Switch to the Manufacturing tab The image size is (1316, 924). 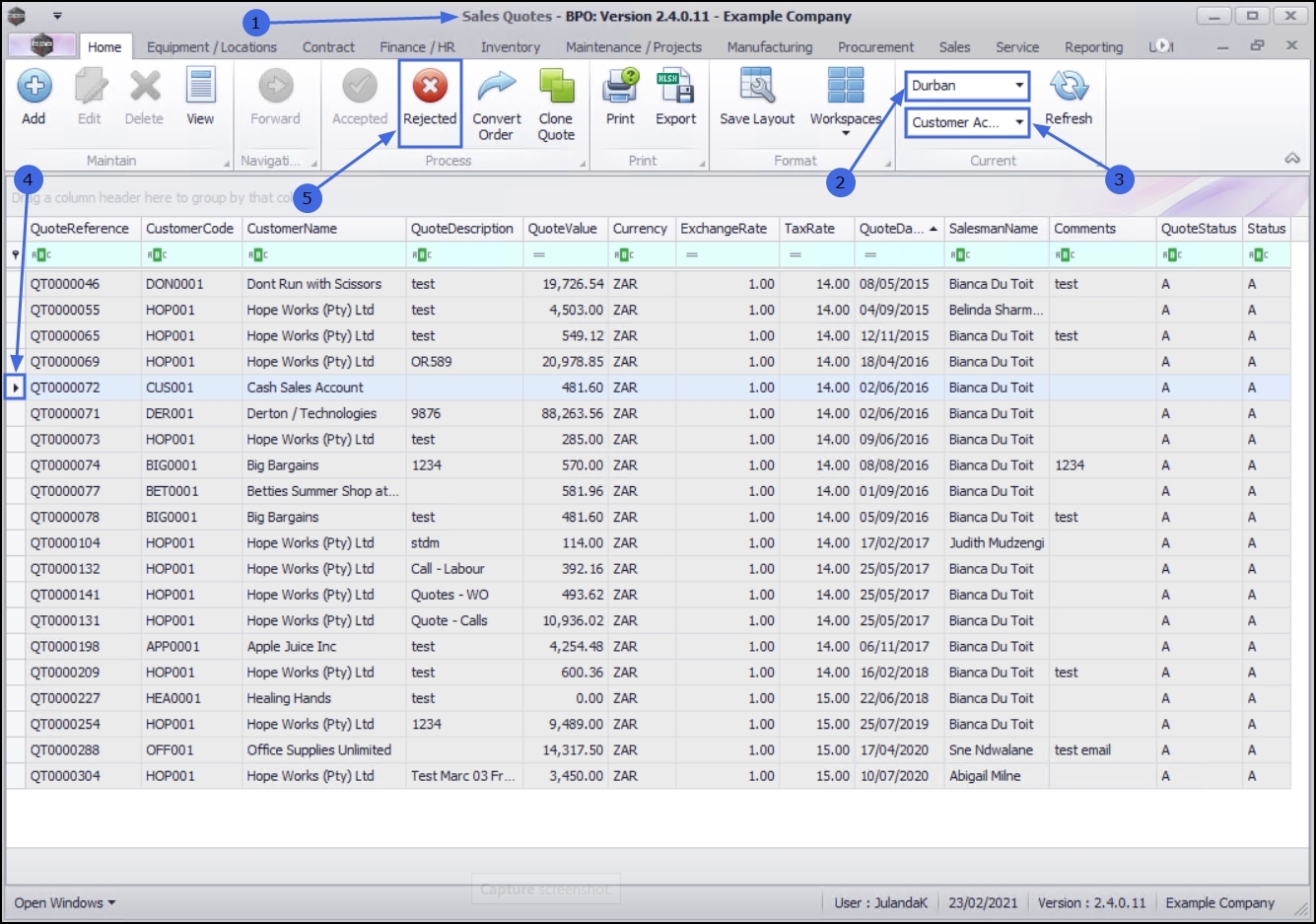(x=770, y=46)
